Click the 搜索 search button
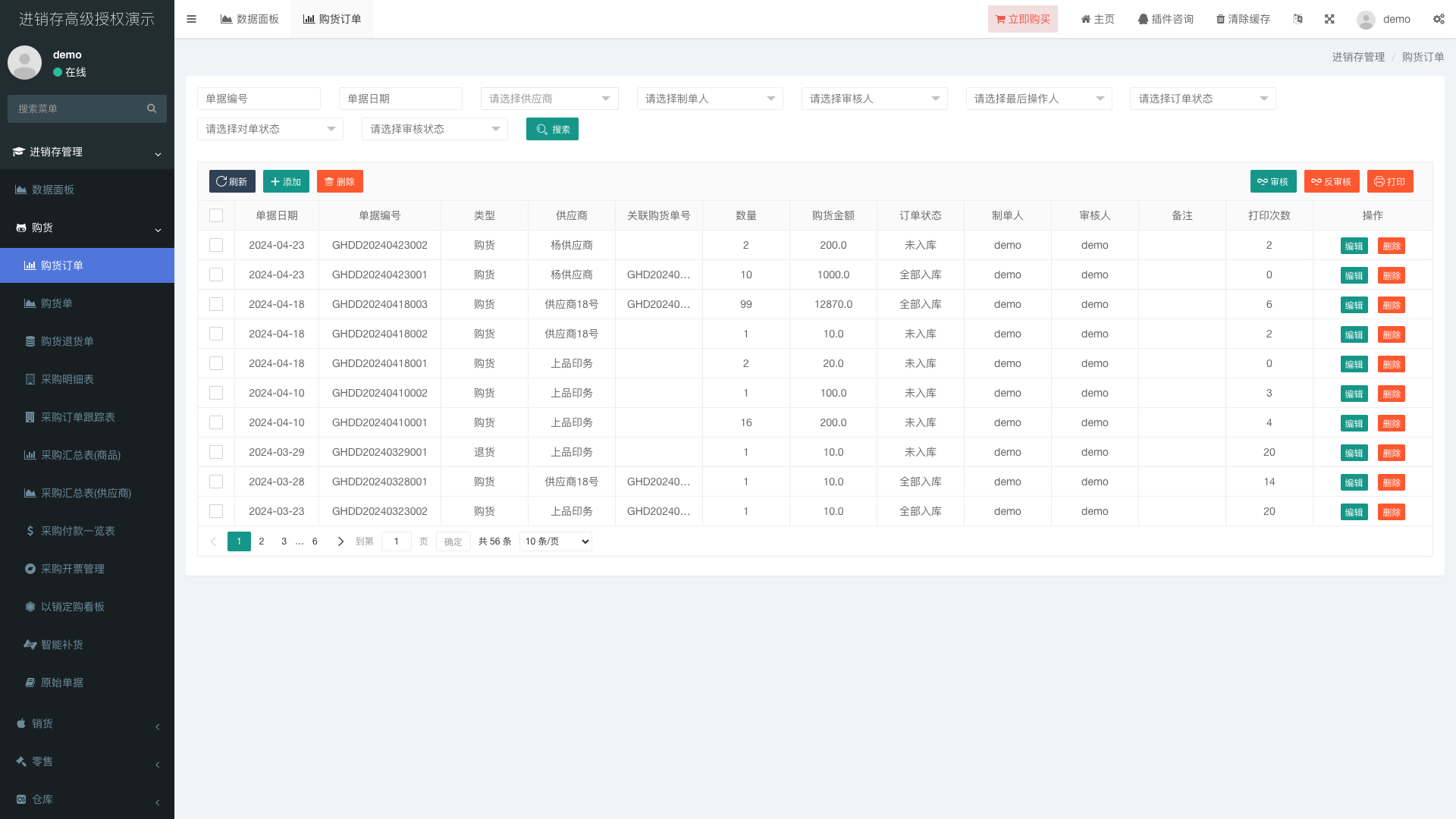This screenshot has height=819, width=1456. (x=552, y=129)
